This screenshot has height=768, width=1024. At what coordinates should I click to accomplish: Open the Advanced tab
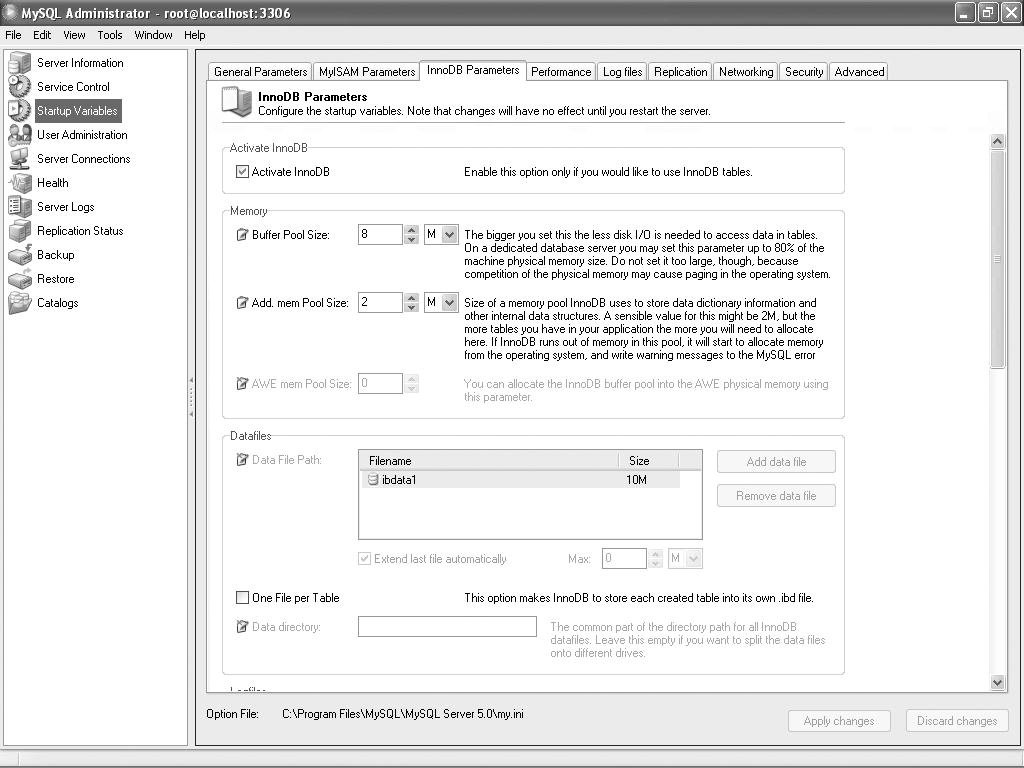[859, 72]
